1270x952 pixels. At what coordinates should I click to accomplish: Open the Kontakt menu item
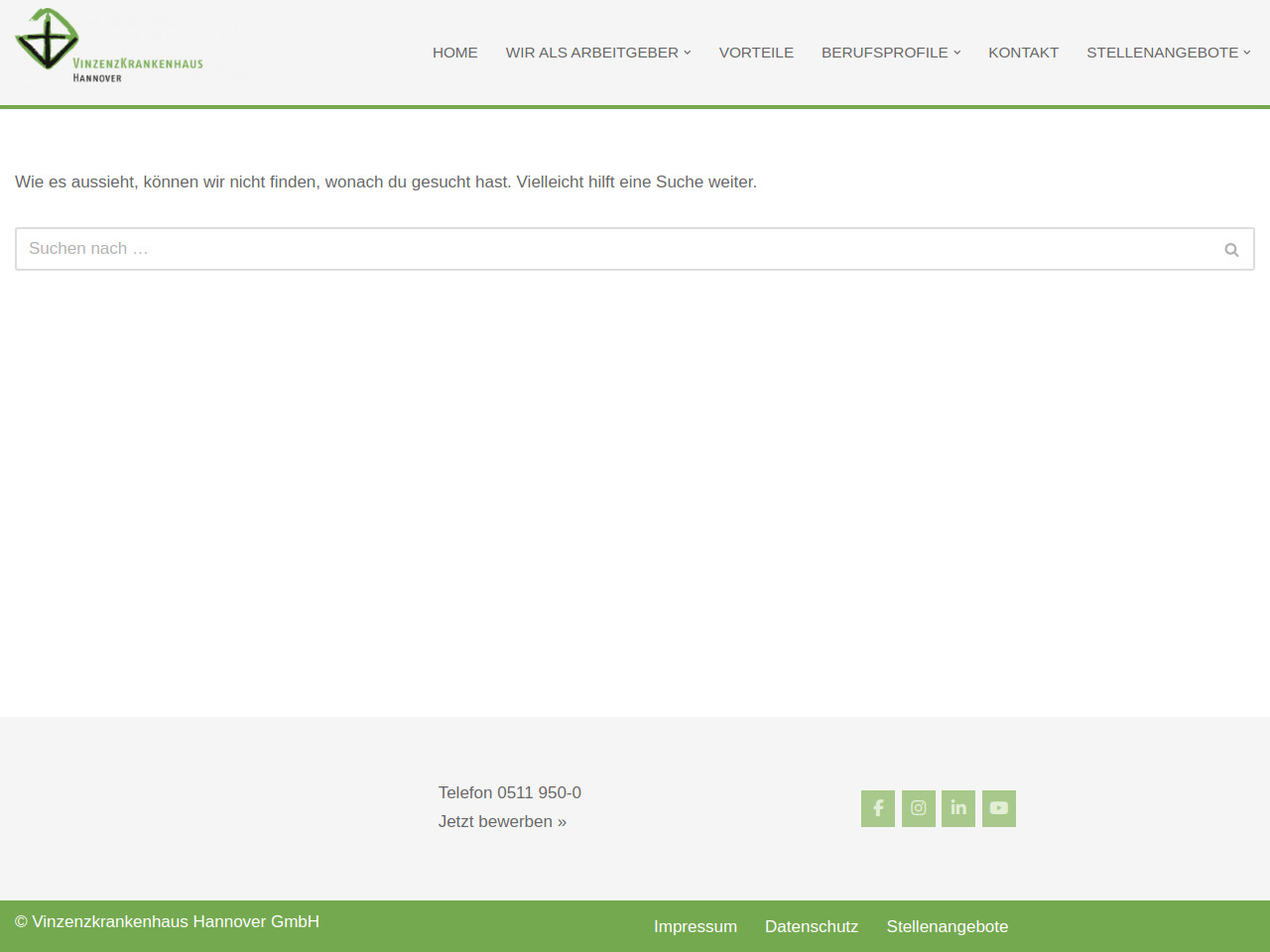click(1023, 53)
